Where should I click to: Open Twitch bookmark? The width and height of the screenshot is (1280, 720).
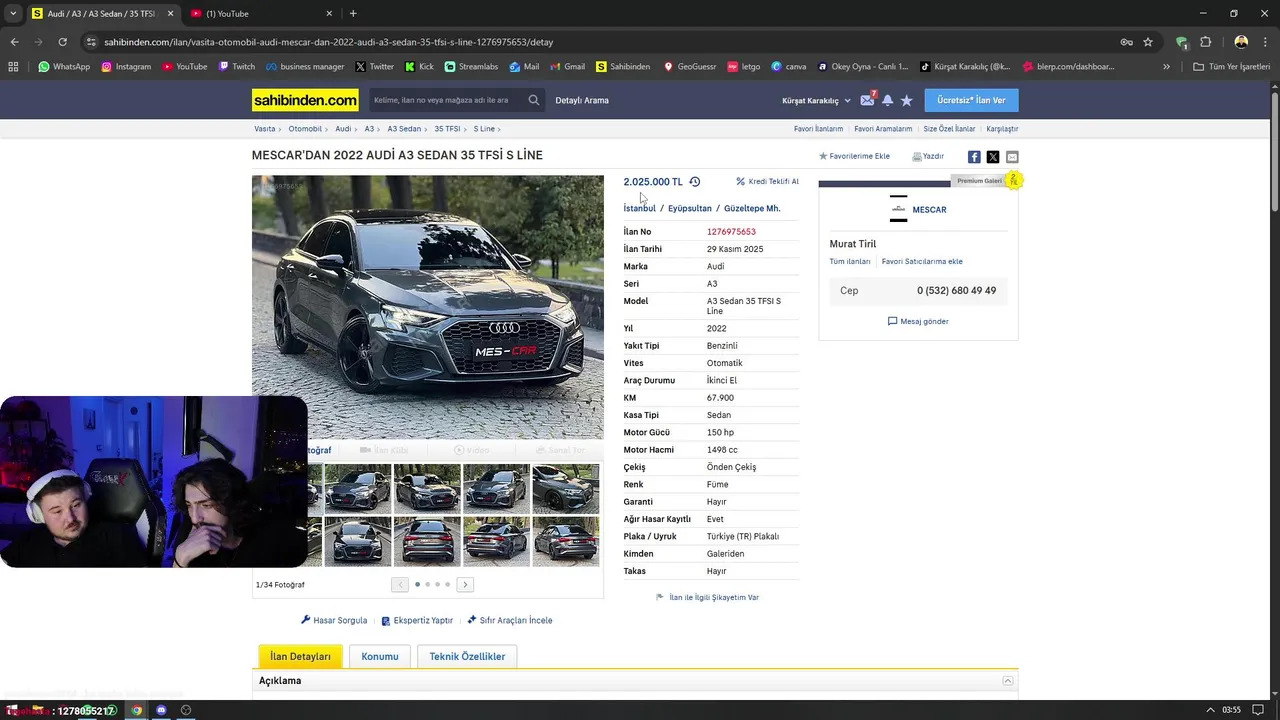tap(236, 67)
